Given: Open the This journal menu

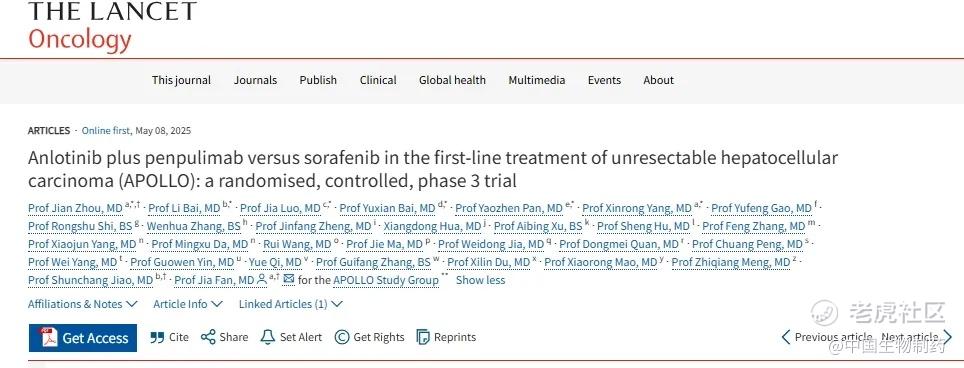Looking at the screenshot, I should click(181, 80).
